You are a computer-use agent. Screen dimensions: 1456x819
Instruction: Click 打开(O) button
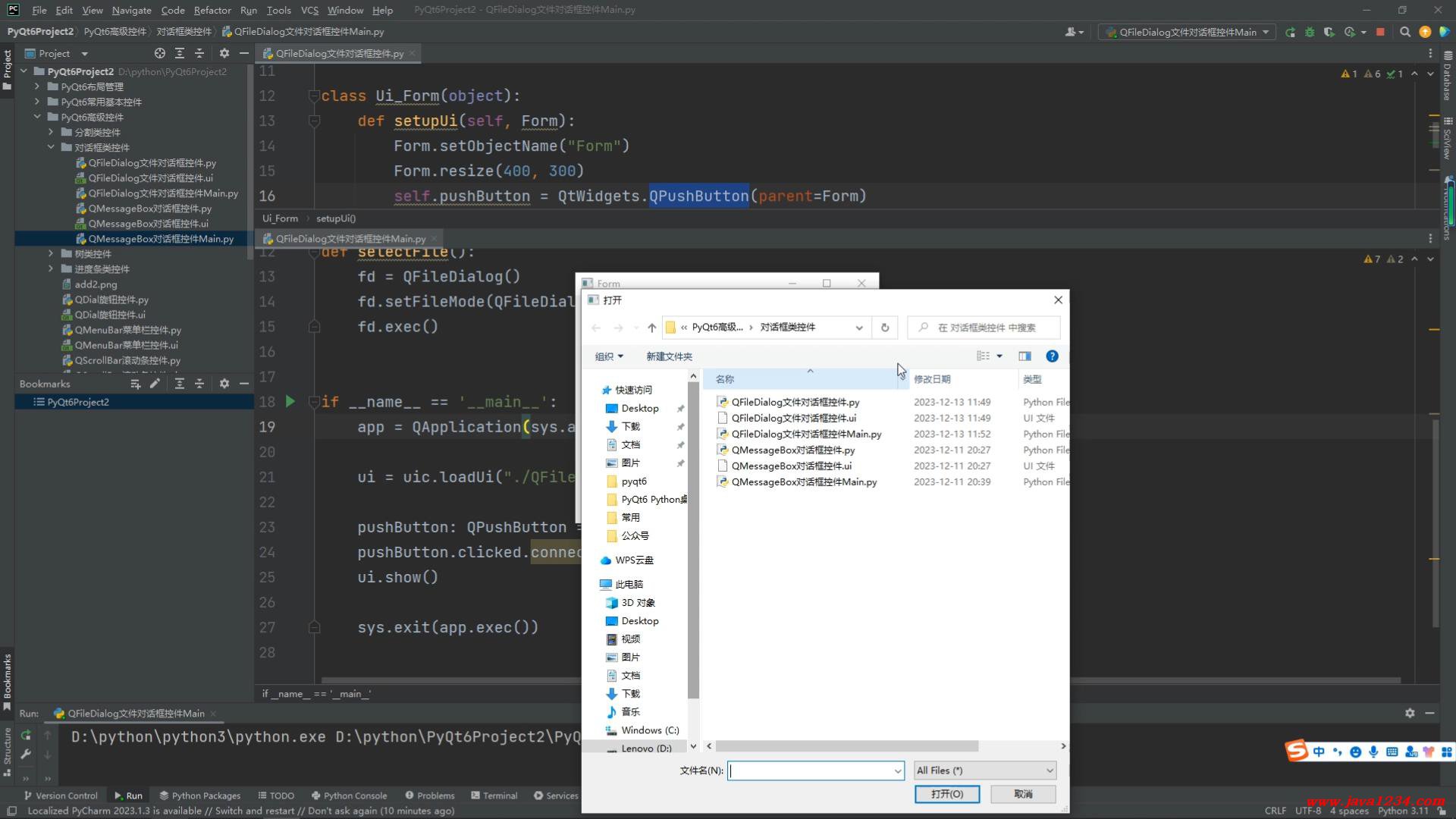tap(946, 794)
